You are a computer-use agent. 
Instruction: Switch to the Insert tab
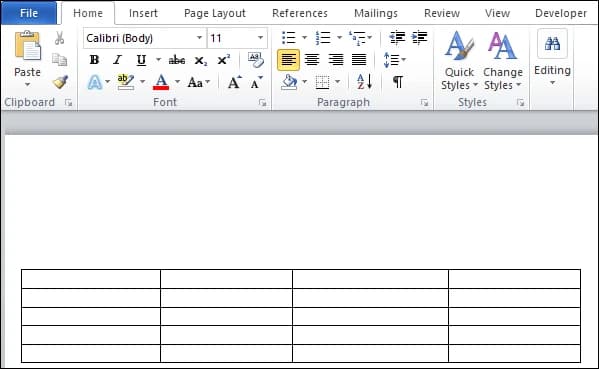click(143, 13)
